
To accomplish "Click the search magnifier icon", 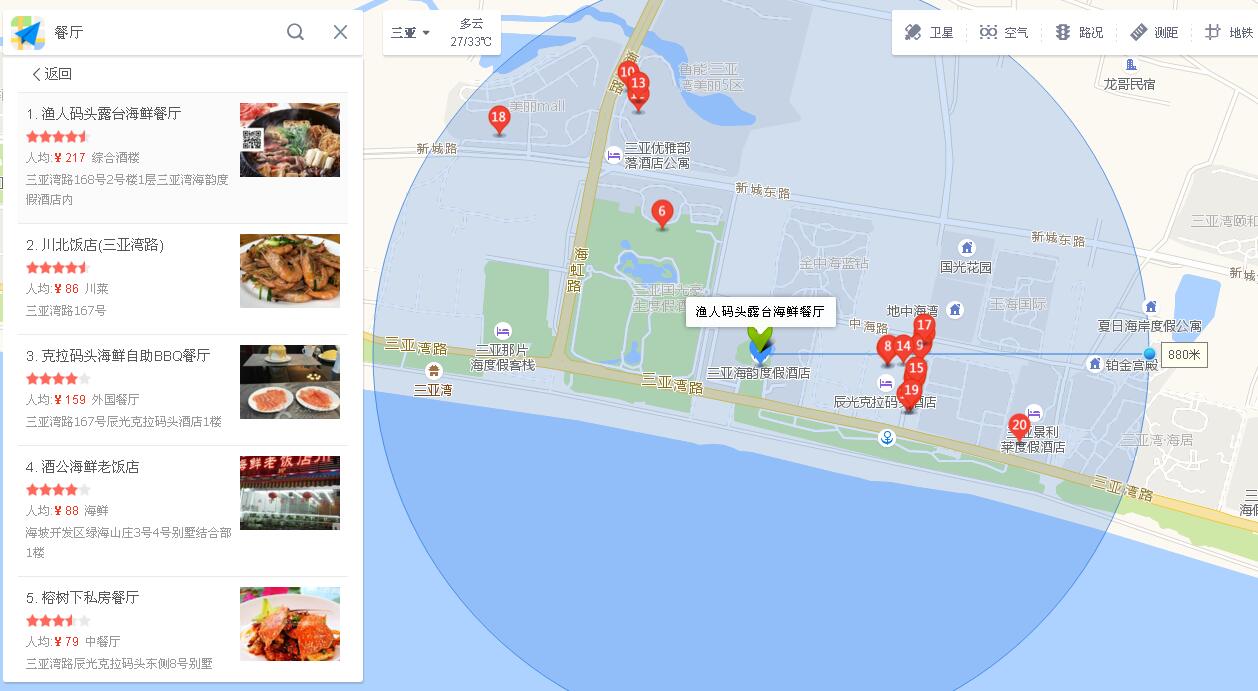I will (x=295, y=32).
